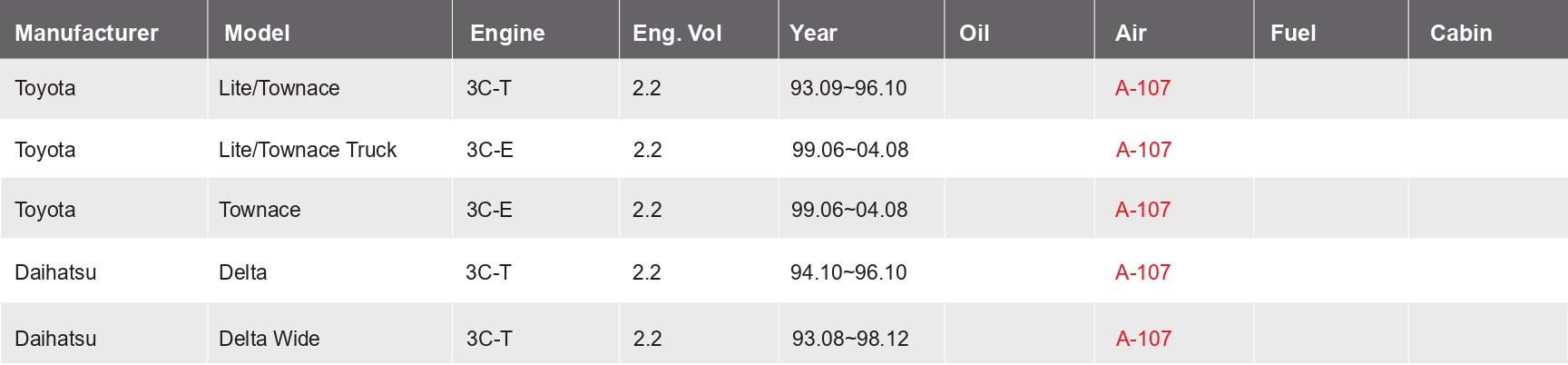1568x365 pixels.
Task: Click the Cabin column header
Action: (x=1461, y=34)
